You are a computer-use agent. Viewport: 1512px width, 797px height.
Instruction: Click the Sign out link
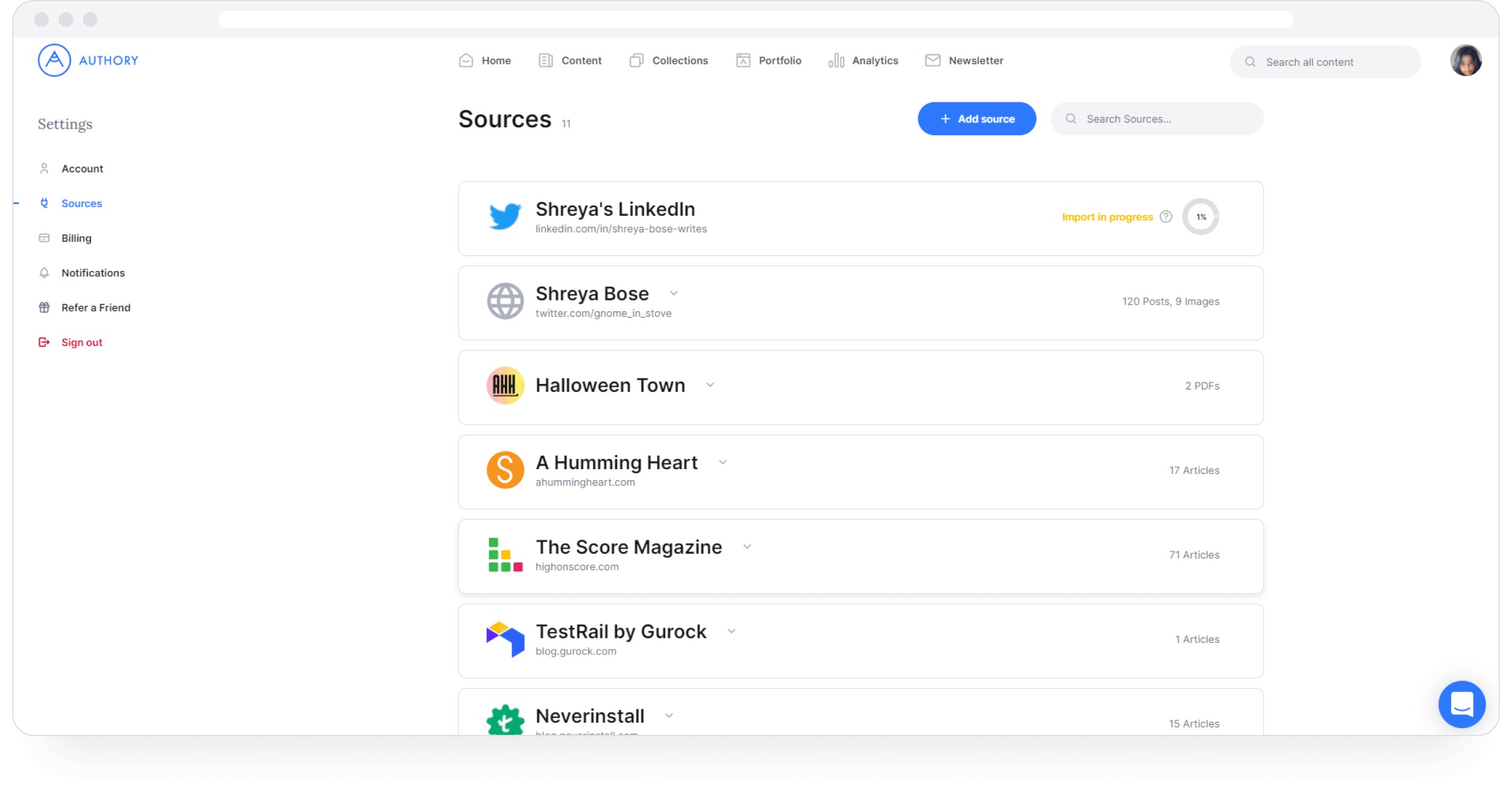click(x=82, y=342)
